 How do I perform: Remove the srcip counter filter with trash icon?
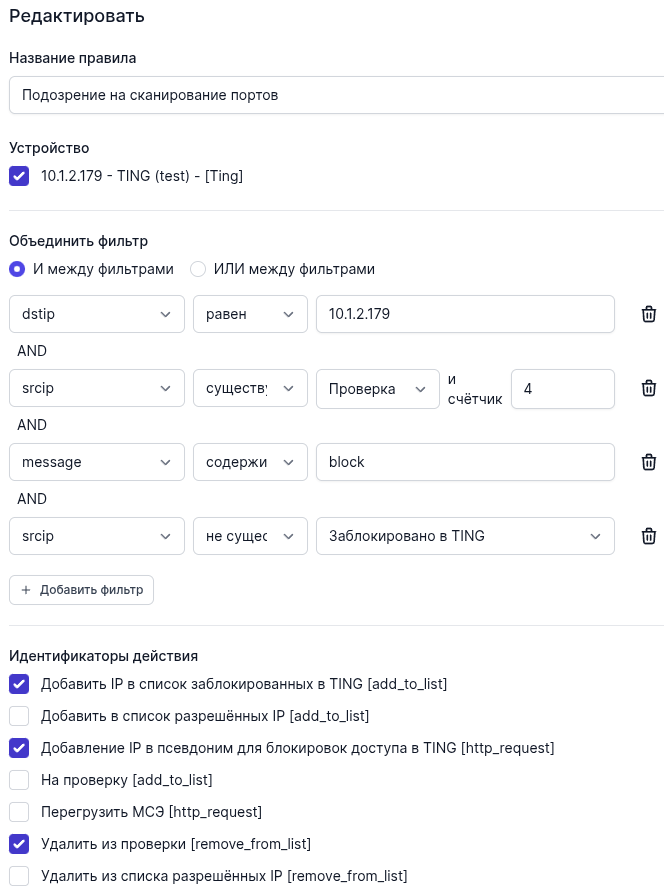point(648,388)
